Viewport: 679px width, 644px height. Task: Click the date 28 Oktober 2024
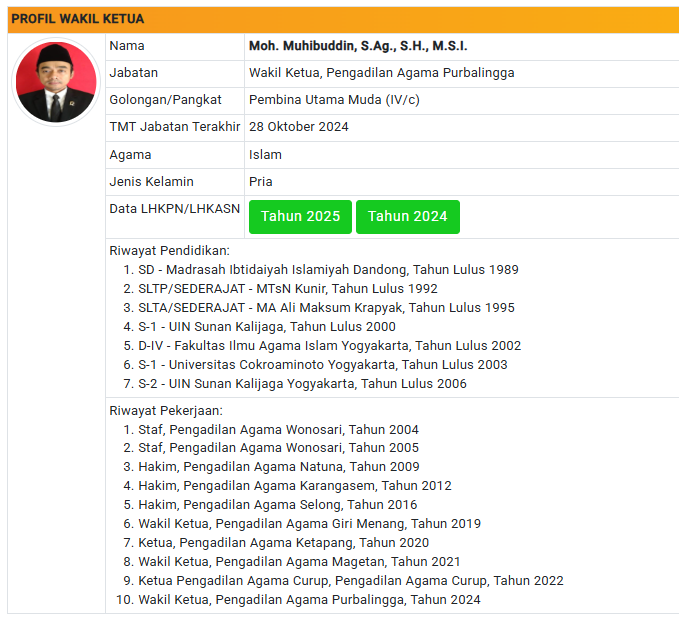point(298,127)
